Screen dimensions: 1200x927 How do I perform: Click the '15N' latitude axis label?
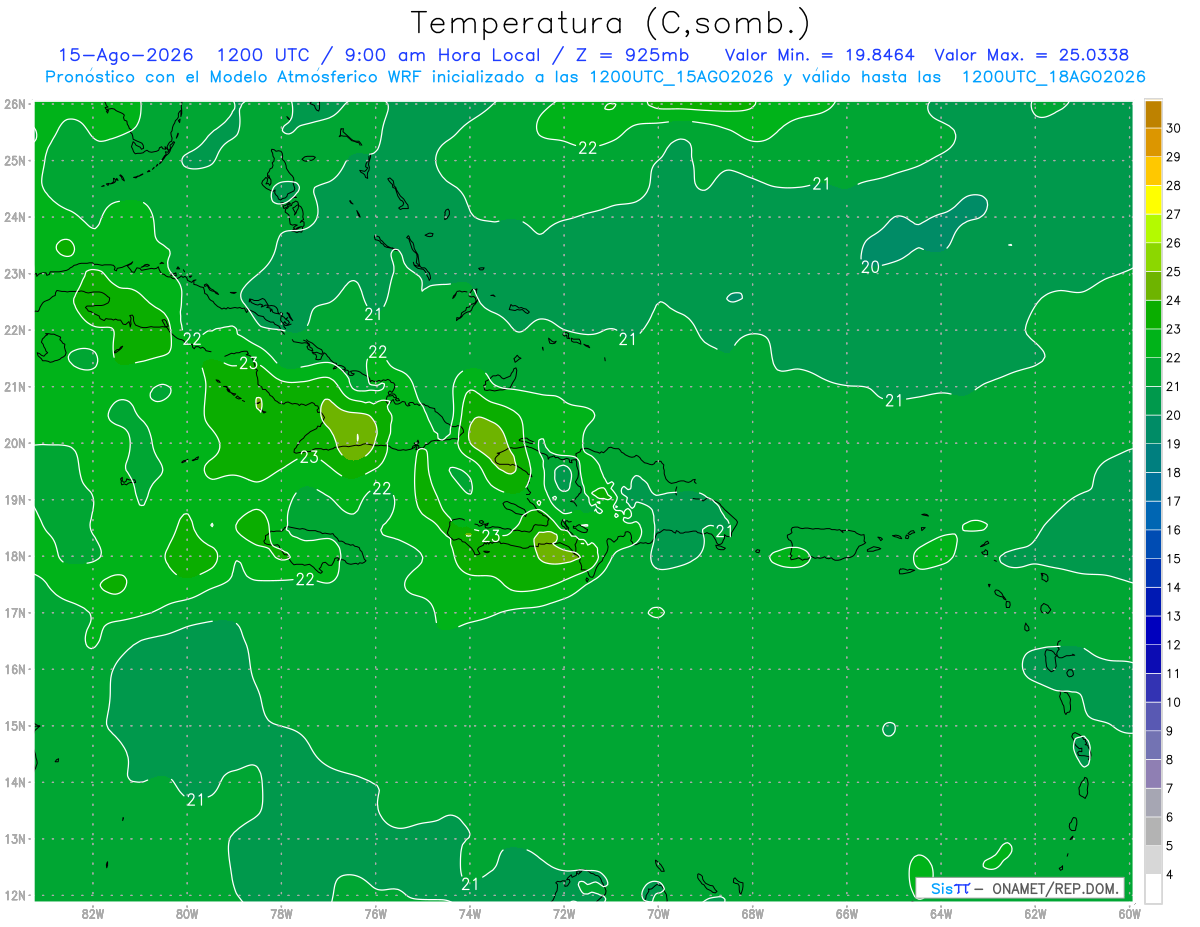click(15, 726)
